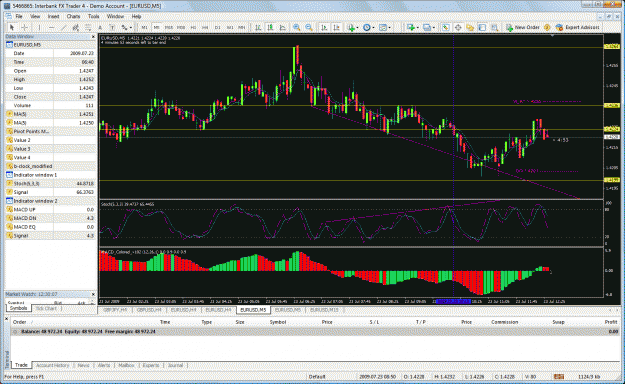
Task: Switch to the GBPJPY,H4 chart tab
Action: (115, 310)
